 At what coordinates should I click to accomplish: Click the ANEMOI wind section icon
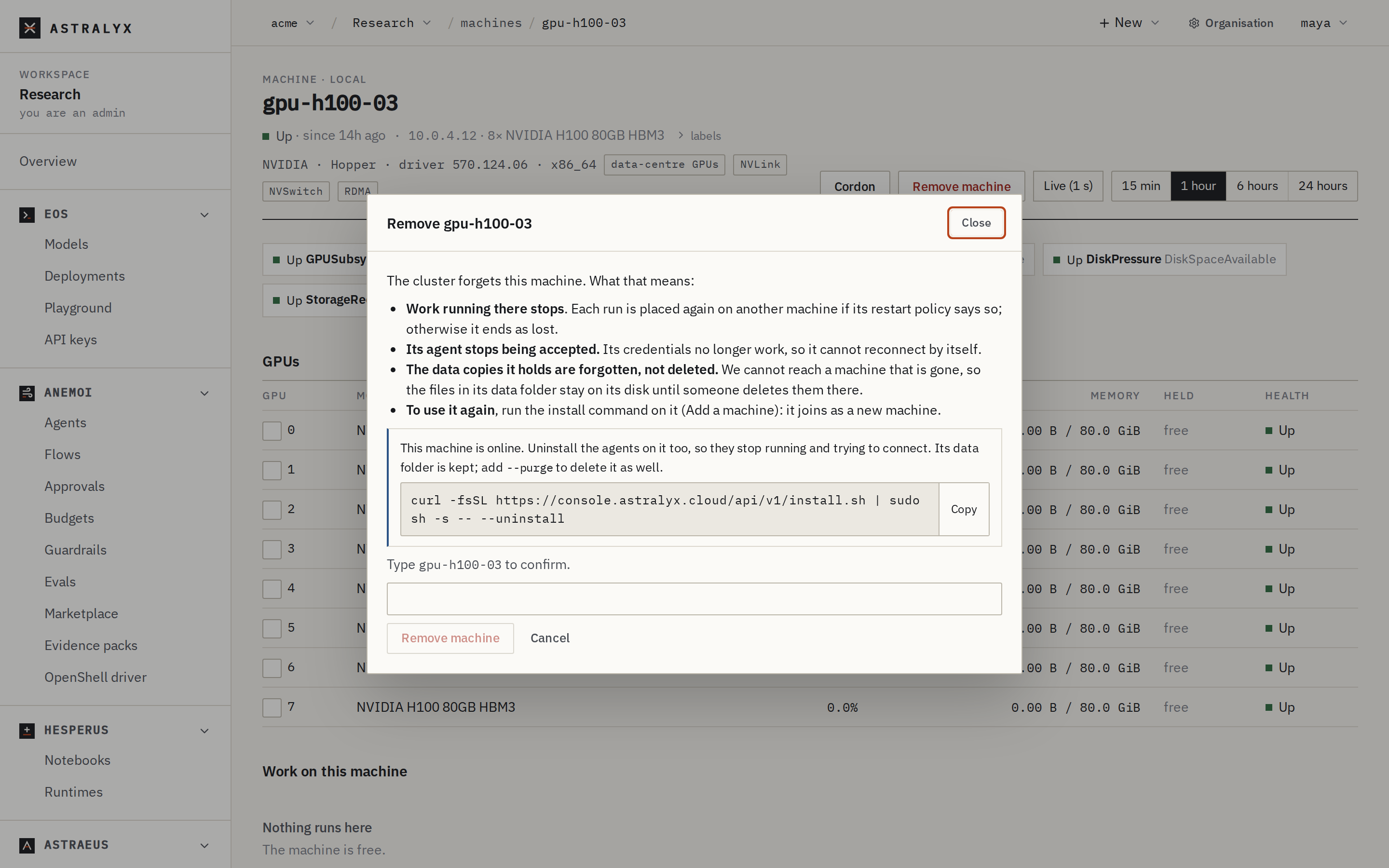coord(27,393)
